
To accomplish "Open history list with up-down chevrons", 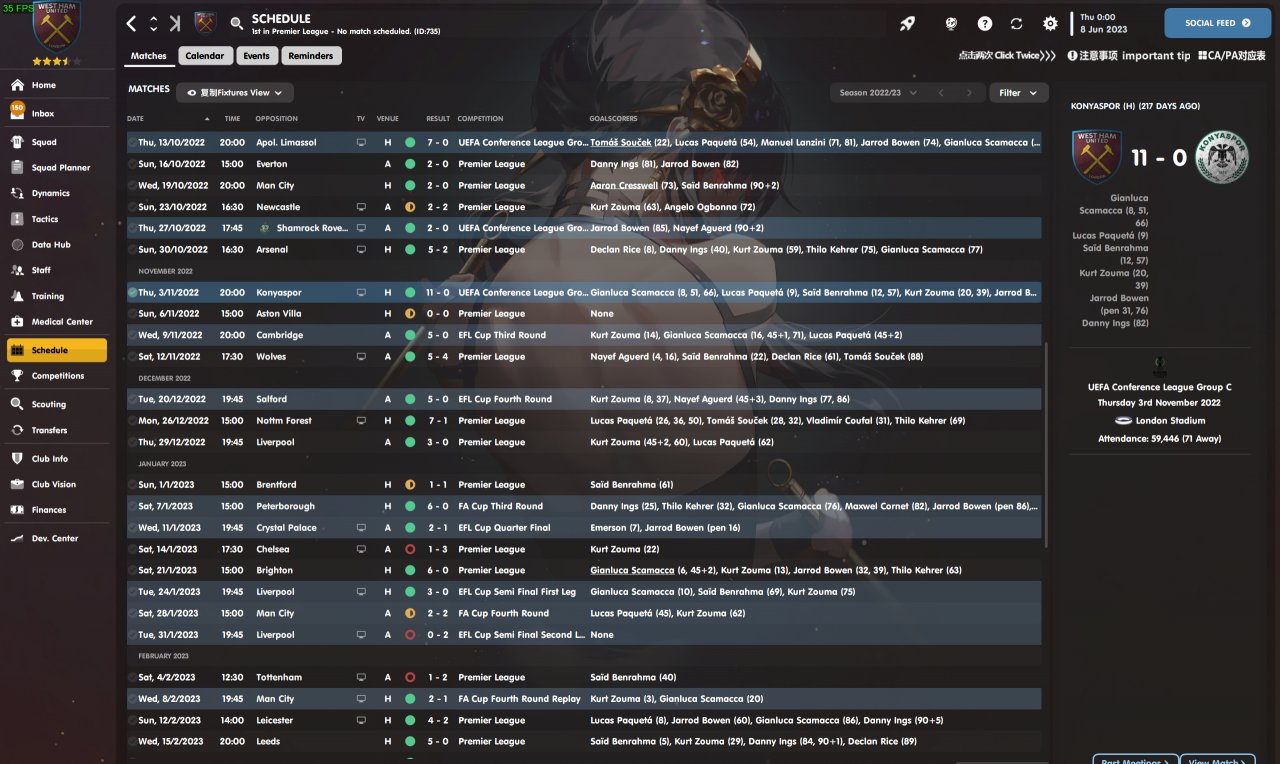I will tap(153, 23).
